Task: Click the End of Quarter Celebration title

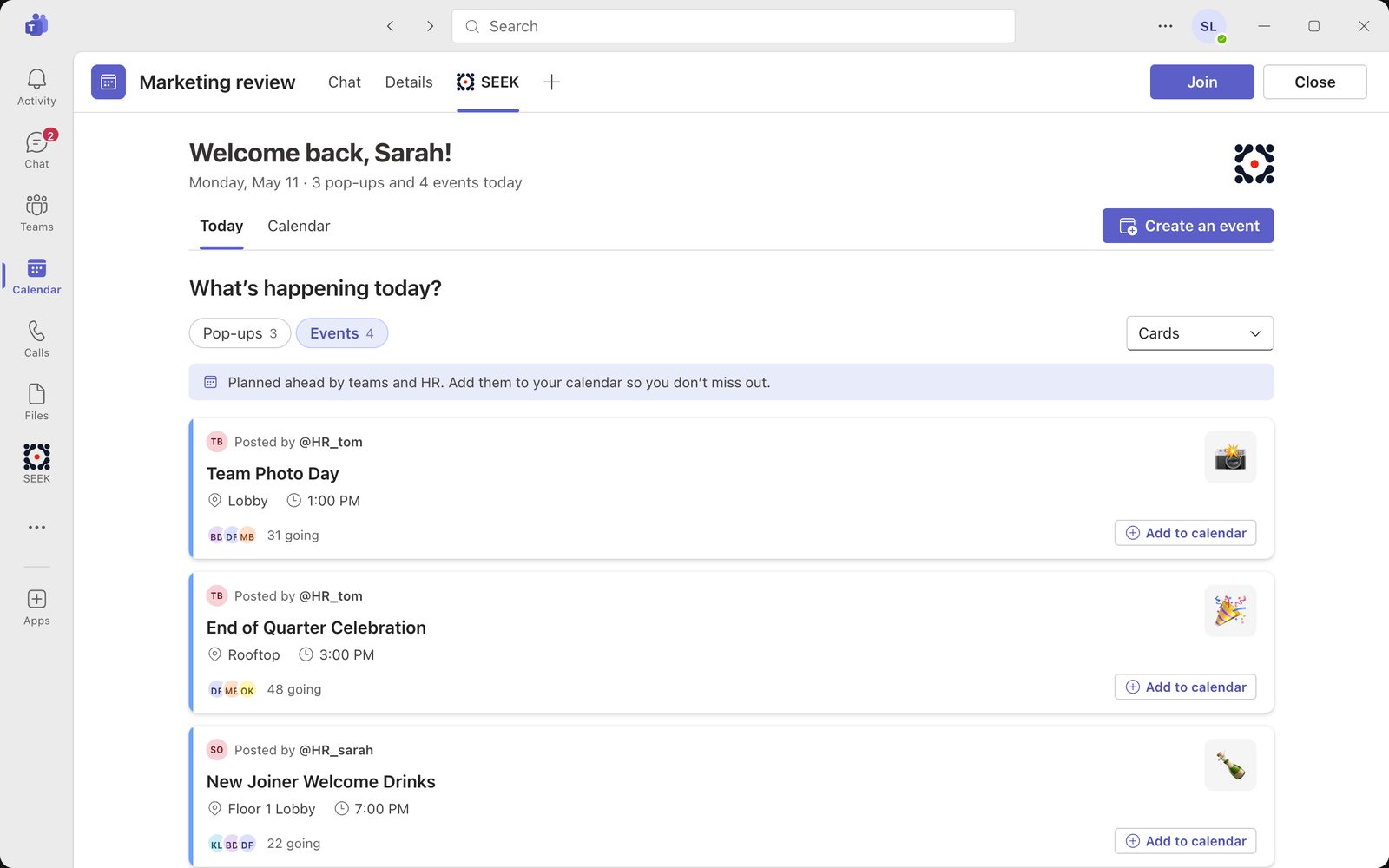Action: pyautogui.click(x=316, y=628)
